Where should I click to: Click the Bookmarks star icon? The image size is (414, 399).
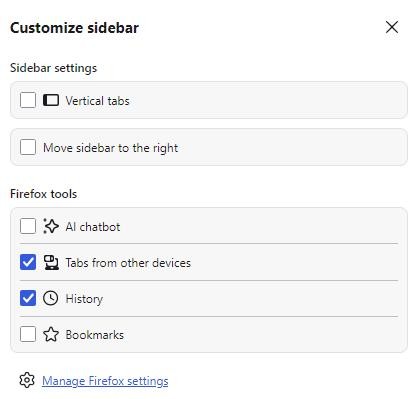51,334
